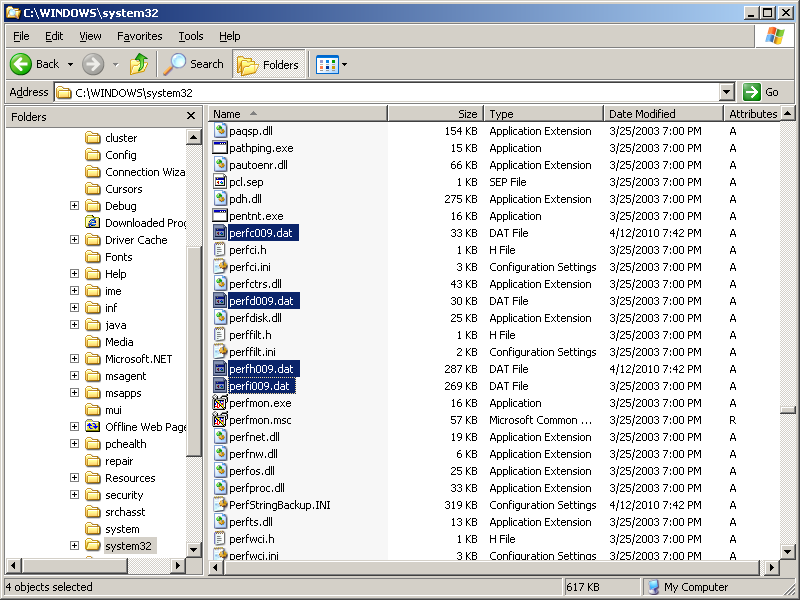Click the Up folder icon in toolbar
Viewport: 800px width, 600px height.
point(138,64)
